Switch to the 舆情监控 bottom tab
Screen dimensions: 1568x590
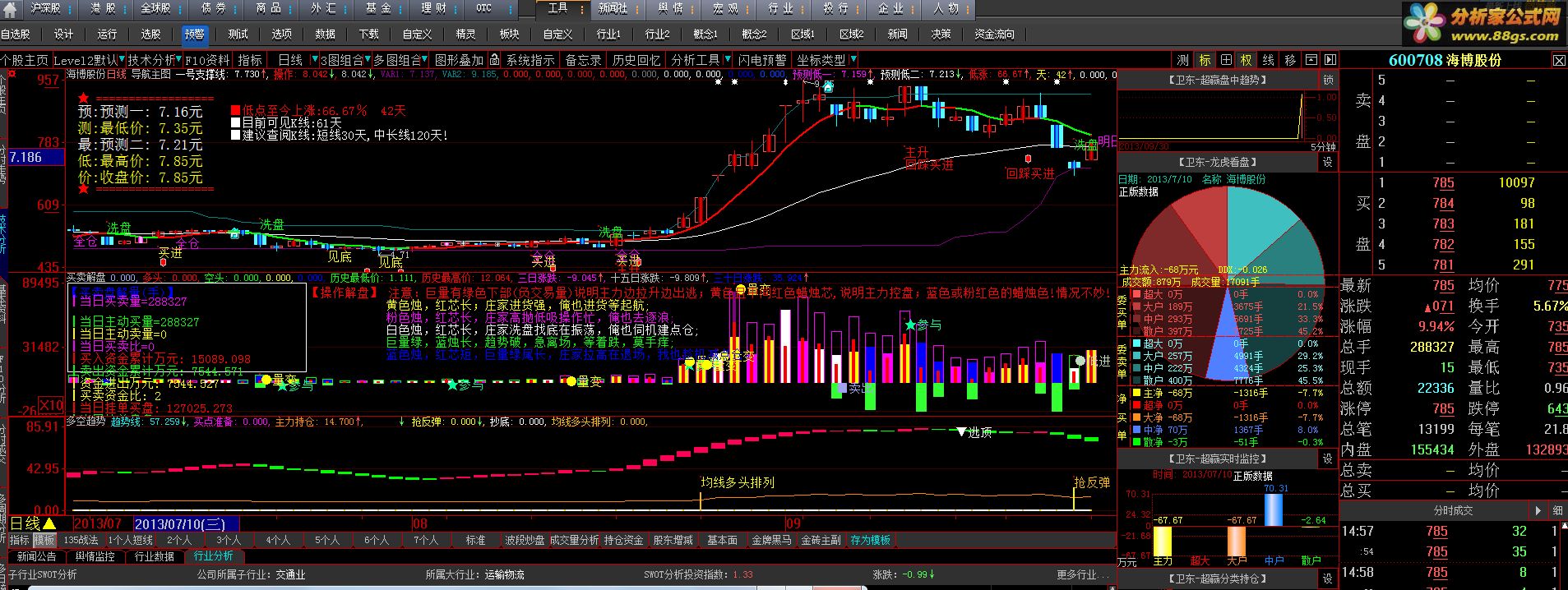(x=95, y=556)
